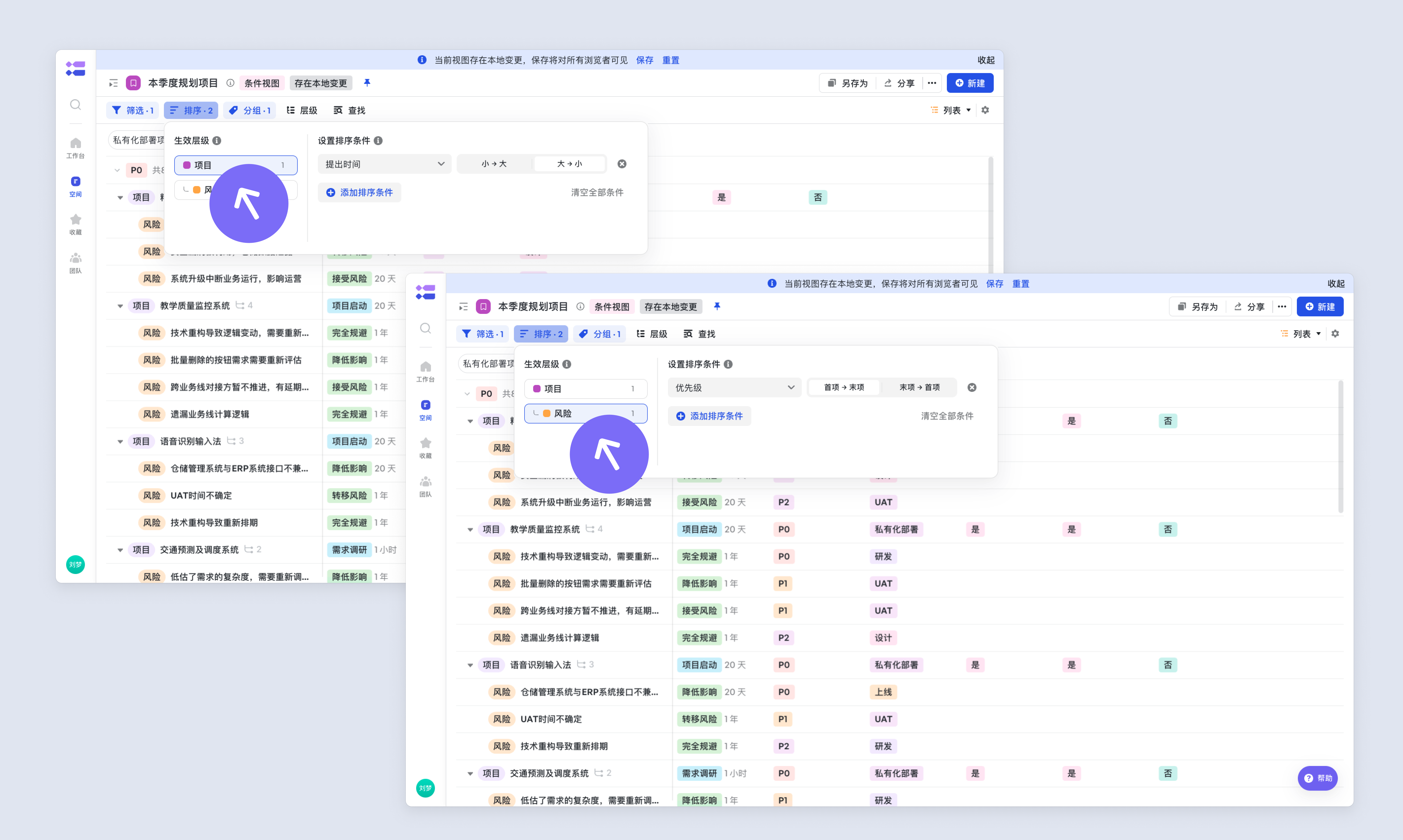This screenshot has width=1403, height=840.
Task: Open the 分组 group tab in the front window
Action: tap(600, 334)
